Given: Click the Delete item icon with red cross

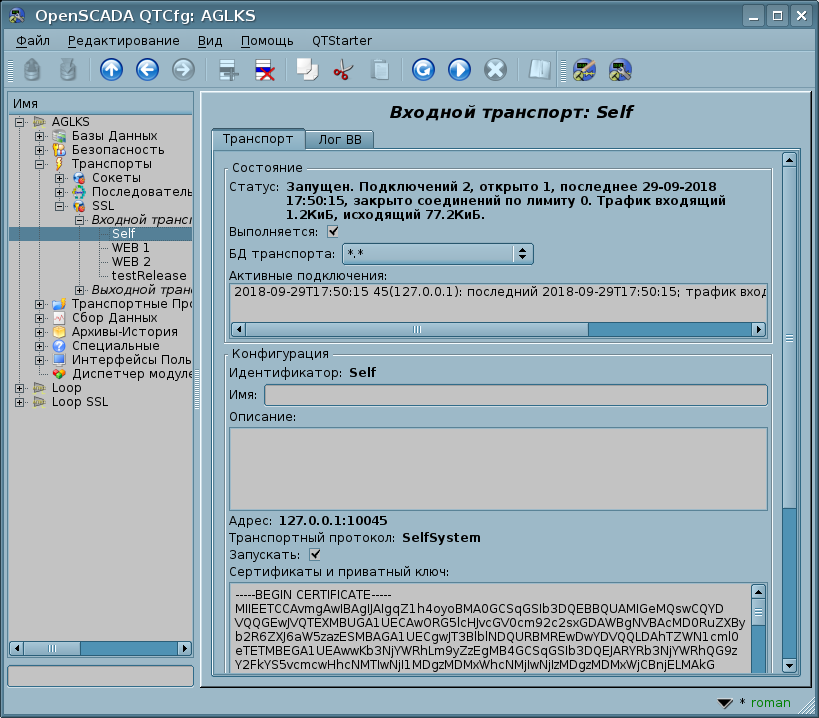Looking at the screenshot, I should pyautogui.click(x=265, y=69).
